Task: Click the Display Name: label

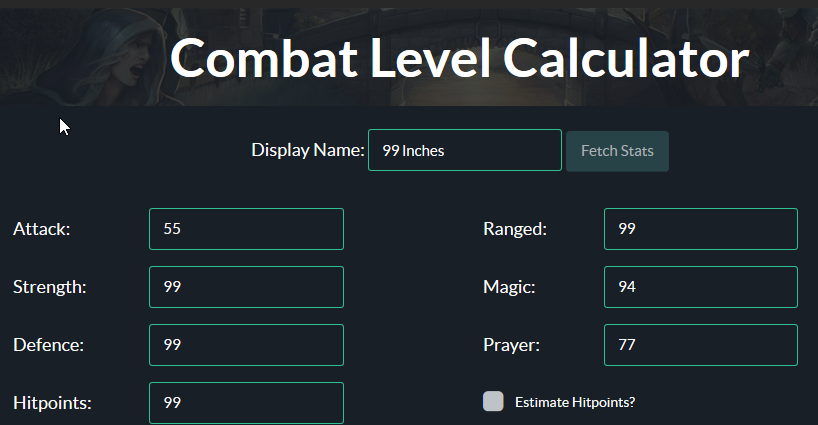Action: 308,150
